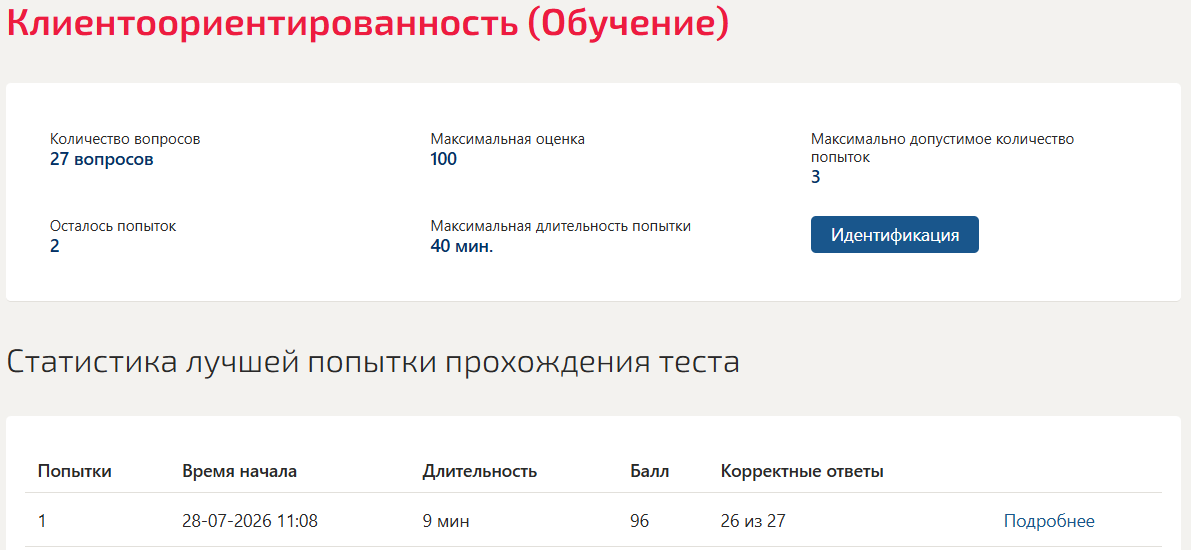Image resolution: width=1191 pixels, height=550 pixels.
Task: Select the 40 мин. duration value
Action: [461, 246]
